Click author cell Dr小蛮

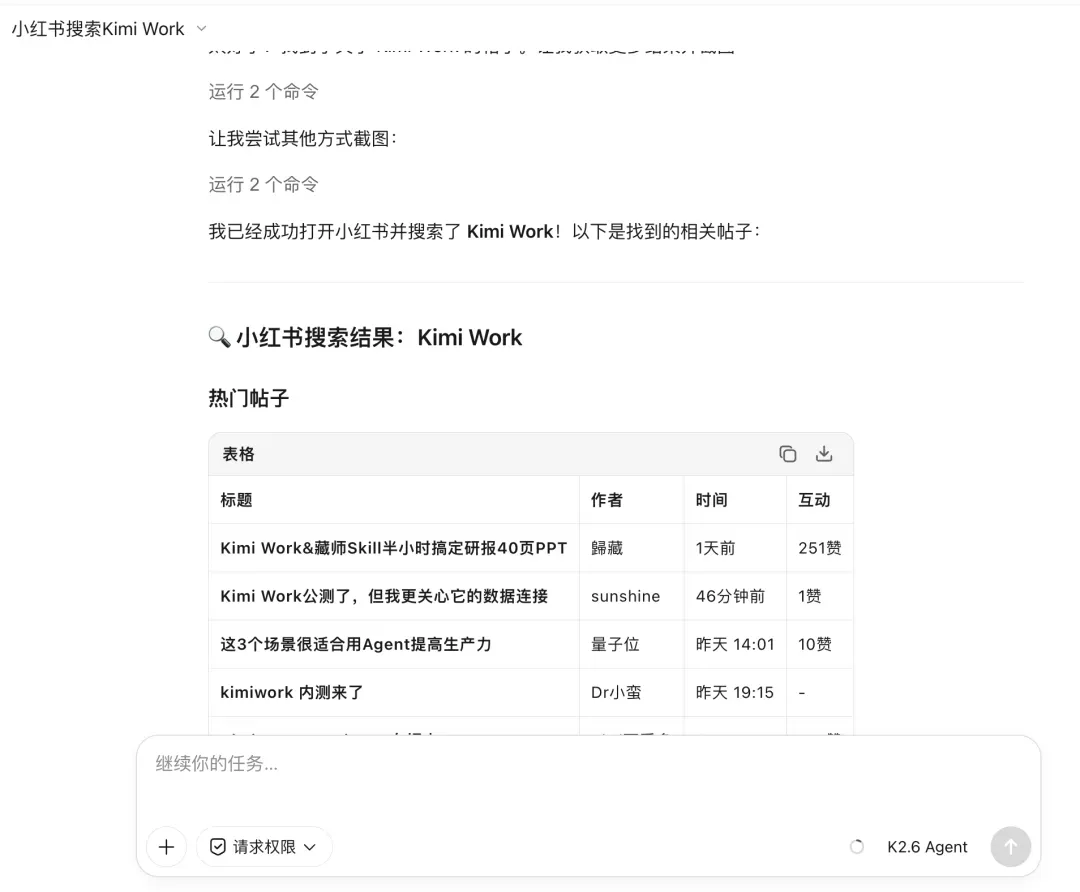pos(632,693)
